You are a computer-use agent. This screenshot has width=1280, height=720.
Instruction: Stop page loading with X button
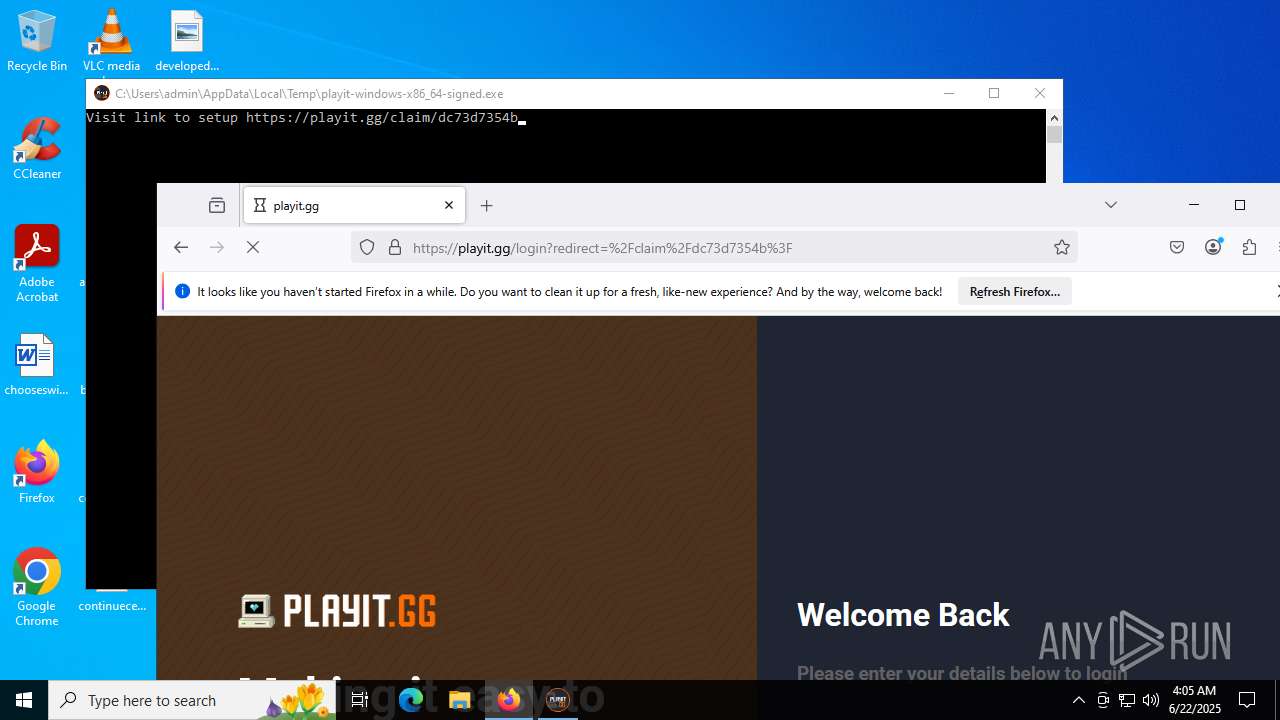[x=253, y=247]
